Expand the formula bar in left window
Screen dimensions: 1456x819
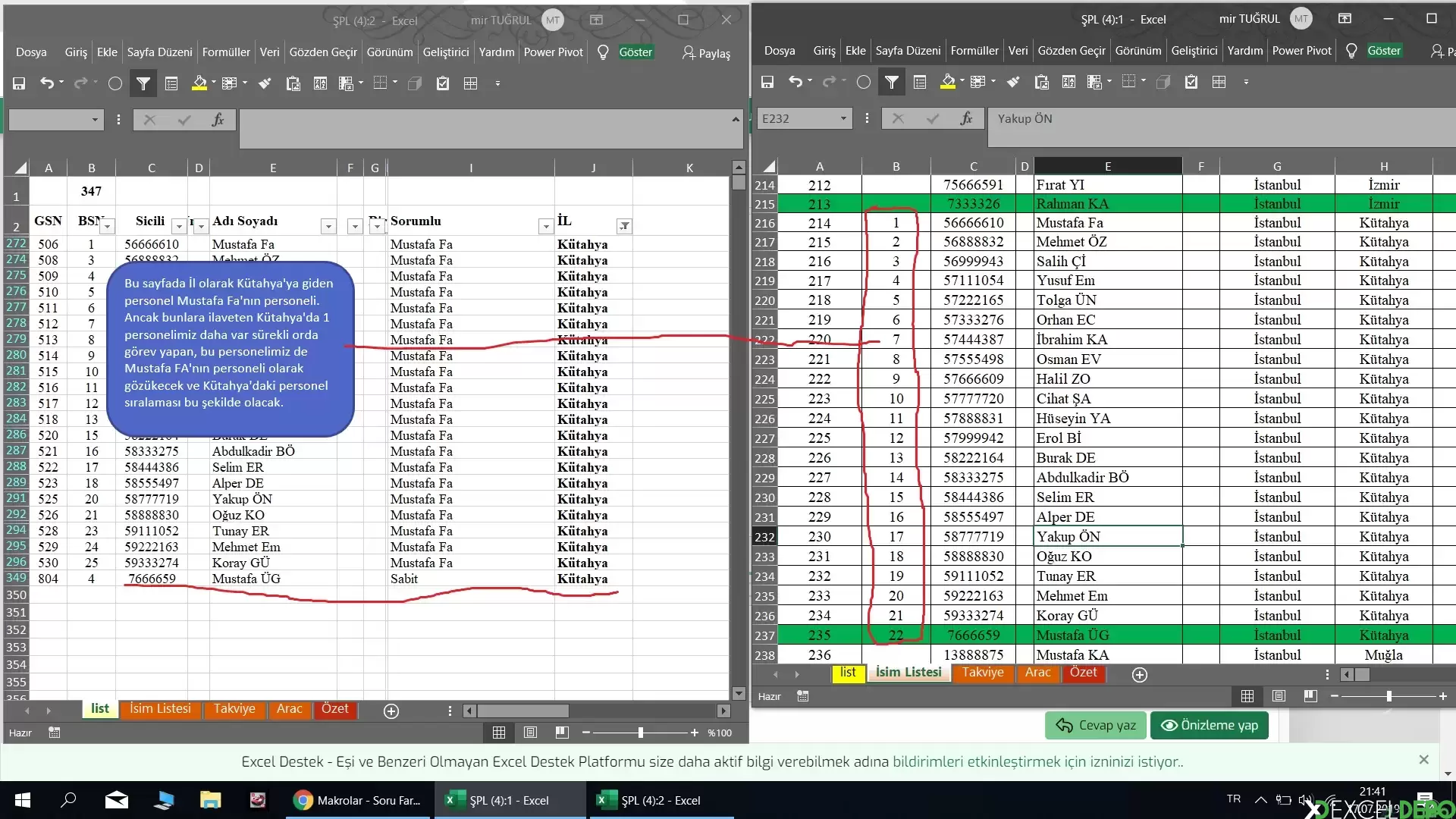[736, 119]
